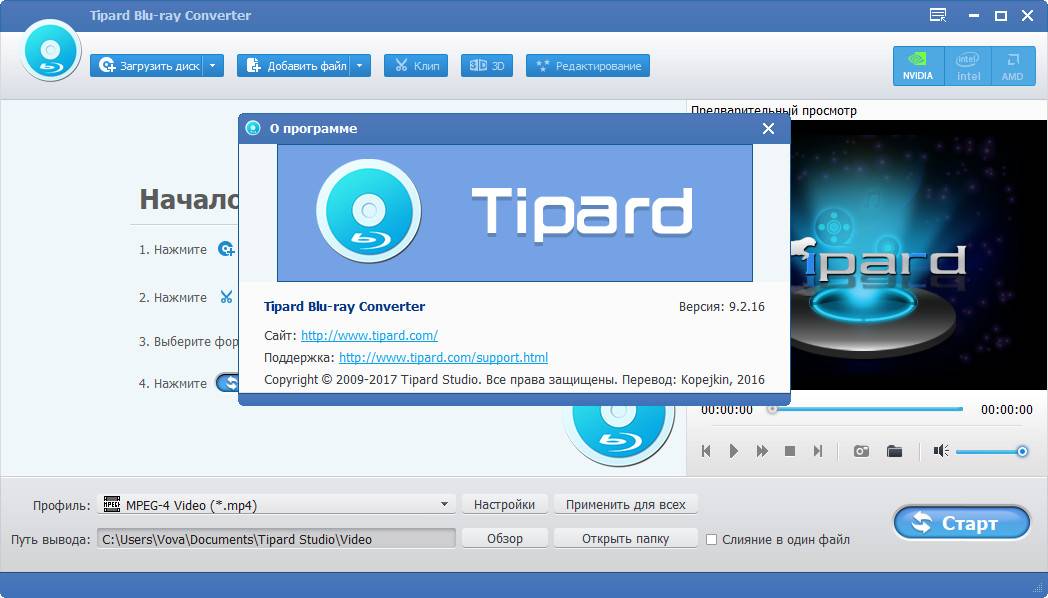Toggle AMD acceleration
The width and height of the screenshot is (1048, 598).
[1013, 65]
